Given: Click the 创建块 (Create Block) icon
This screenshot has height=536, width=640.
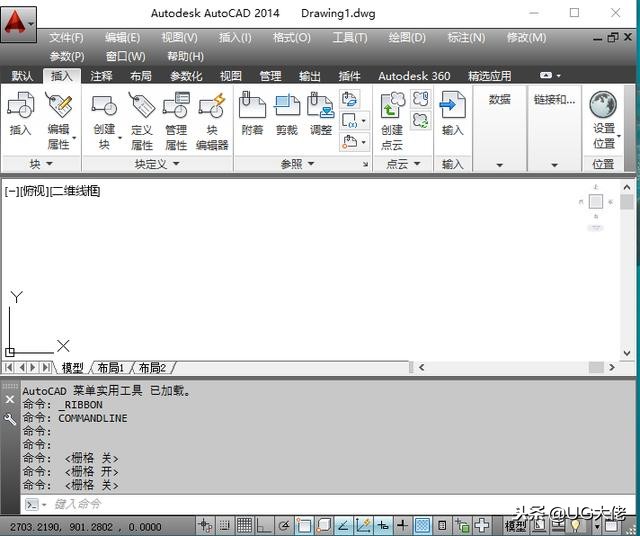Looking at the screenshot, I should tap(104, 120).
